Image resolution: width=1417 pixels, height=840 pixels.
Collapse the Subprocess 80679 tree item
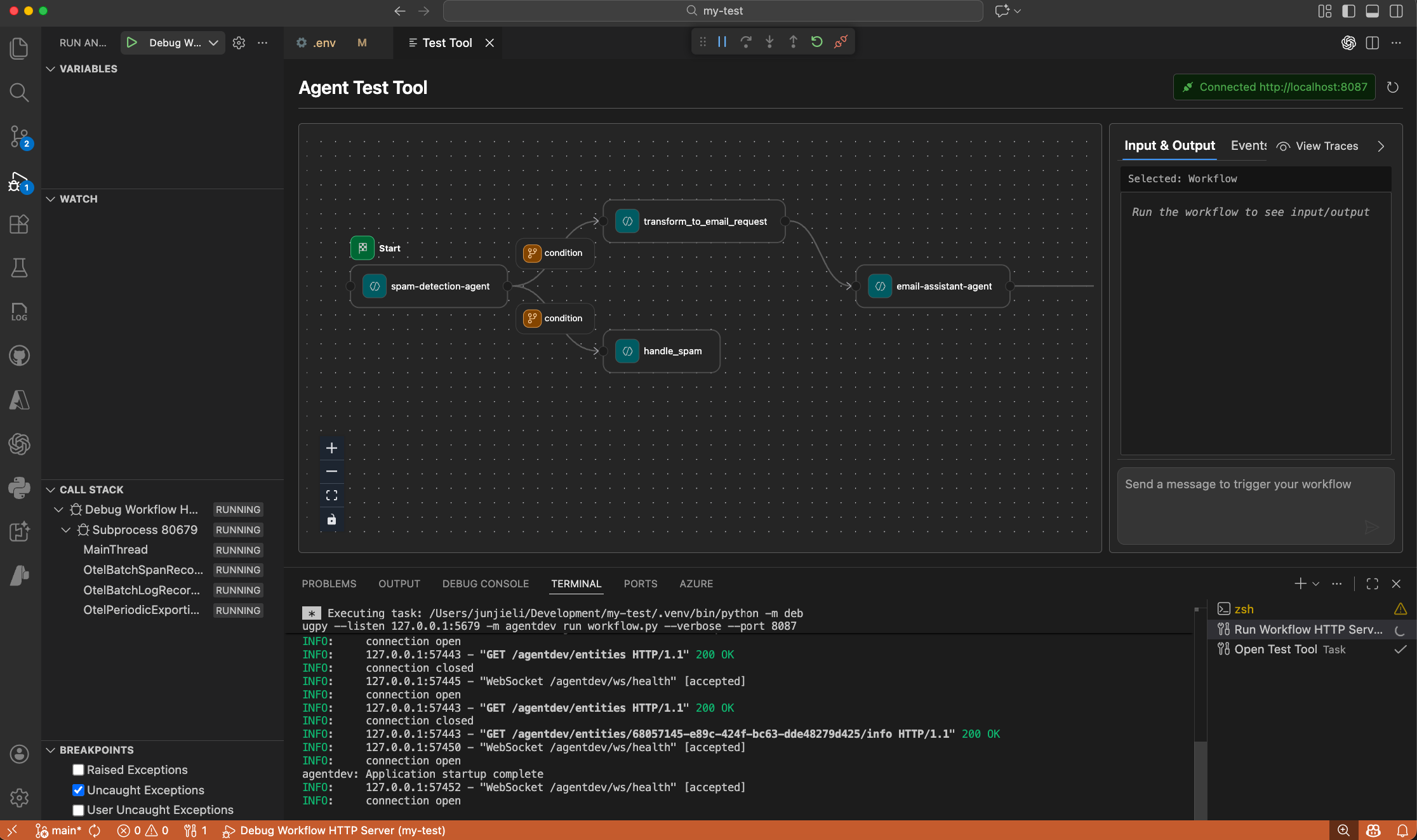click(x=67, y=530)
